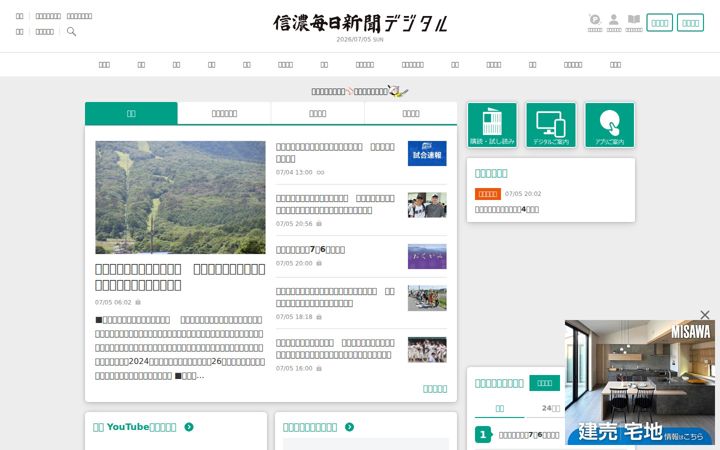Open the アプリご案内 touch-hand tile

[x=609, y=125]
